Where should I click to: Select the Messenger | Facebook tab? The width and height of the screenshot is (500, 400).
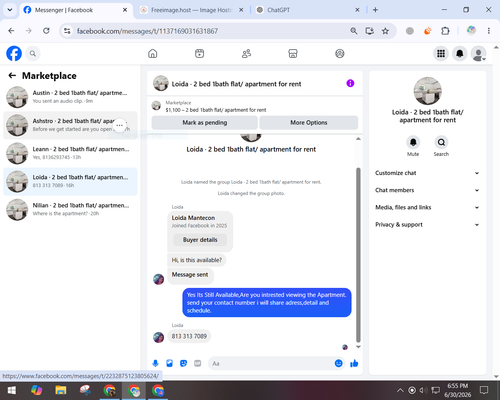76,10
